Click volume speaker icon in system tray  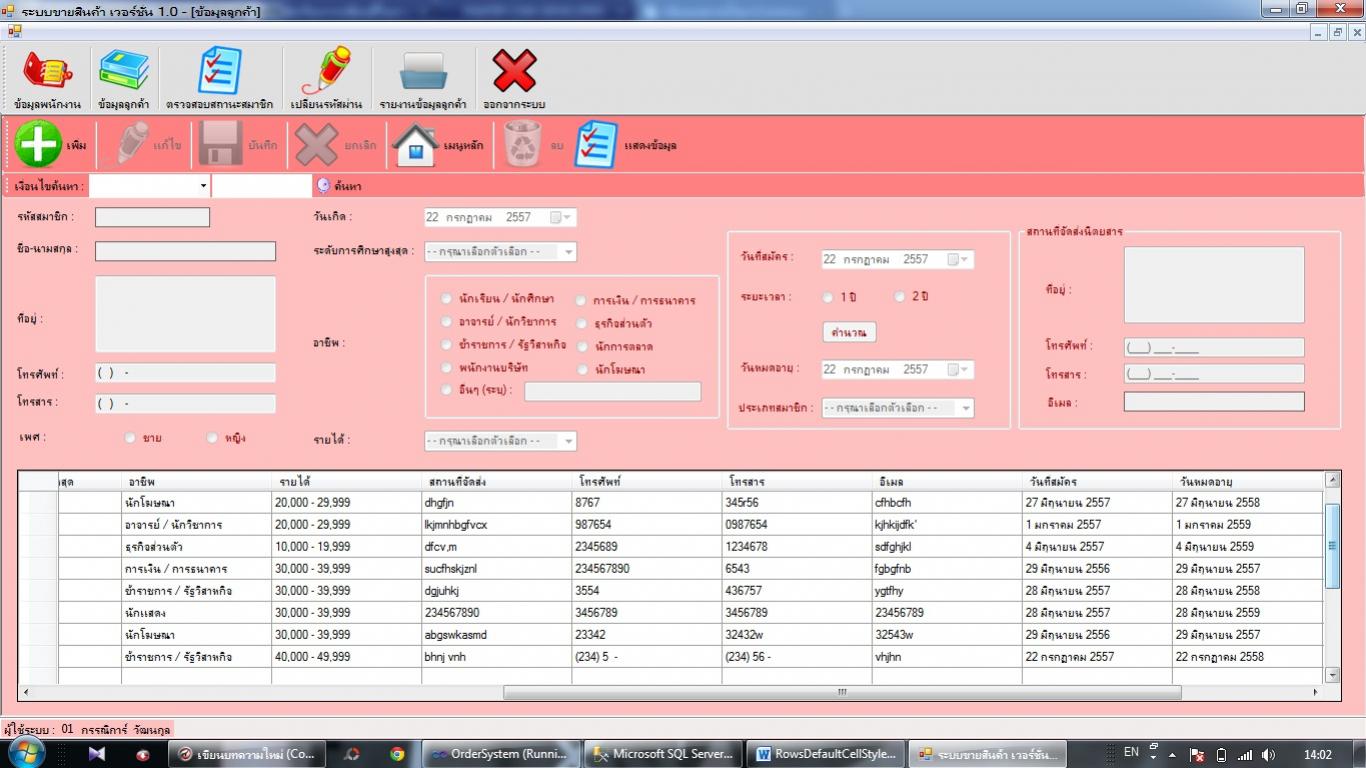[x=1268, y=754]
